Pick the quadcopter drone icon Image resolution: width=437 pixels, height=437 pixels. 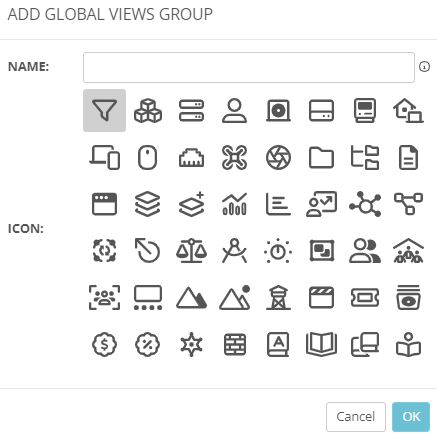[x=235, y=157]
